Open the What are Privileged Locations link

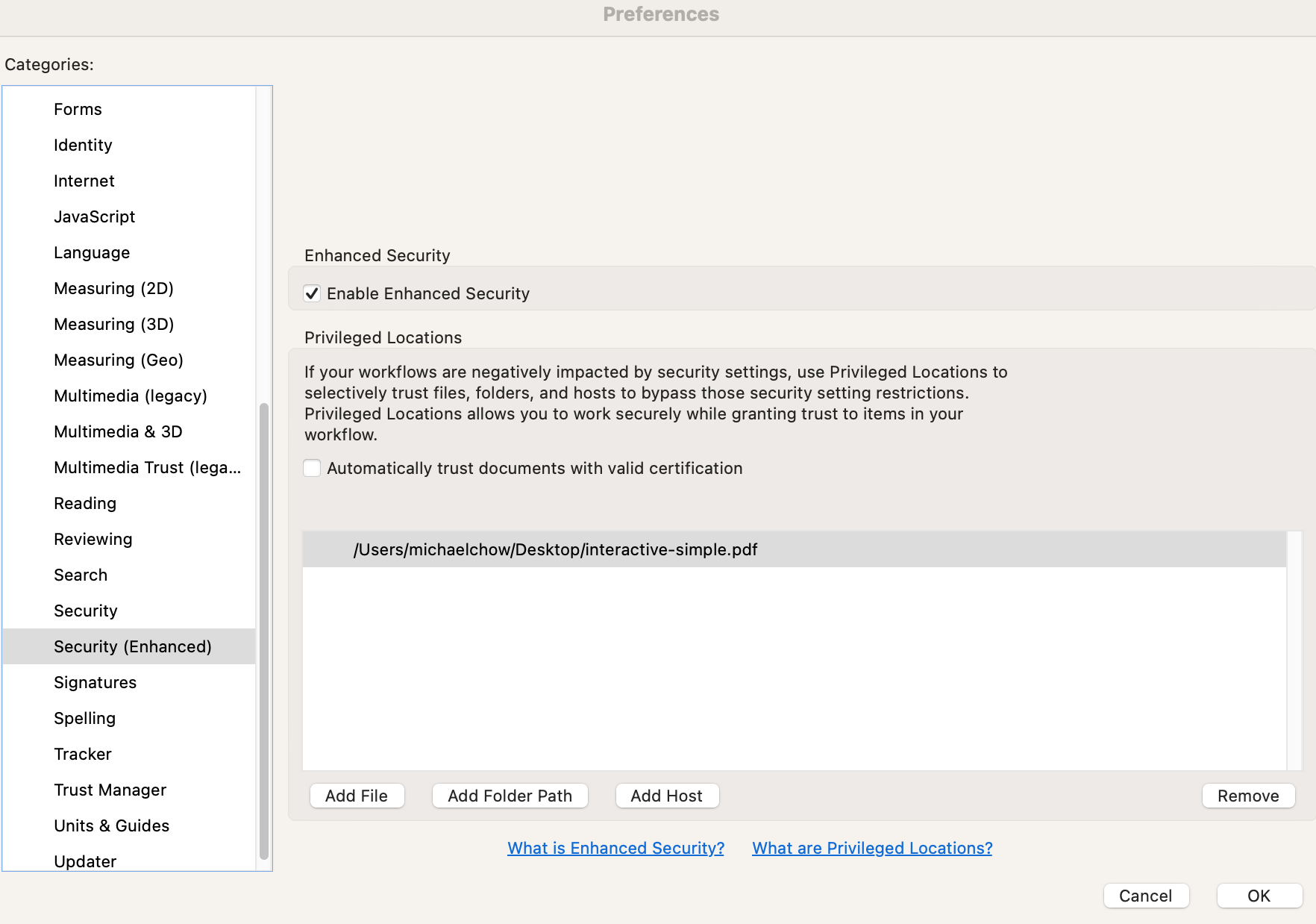[x=871, y=848]
